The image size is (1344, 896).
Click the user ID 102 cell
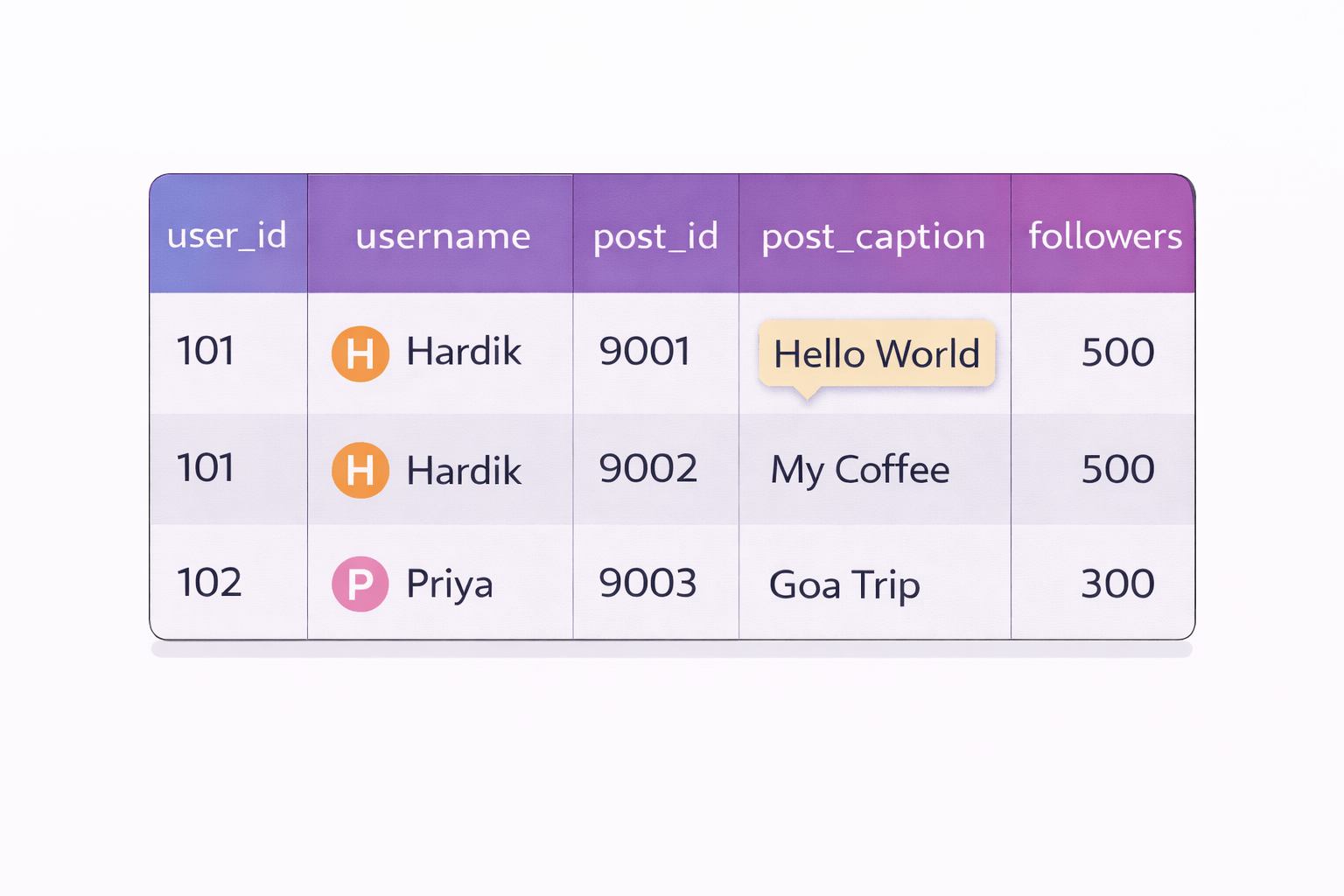pos(209,583)
